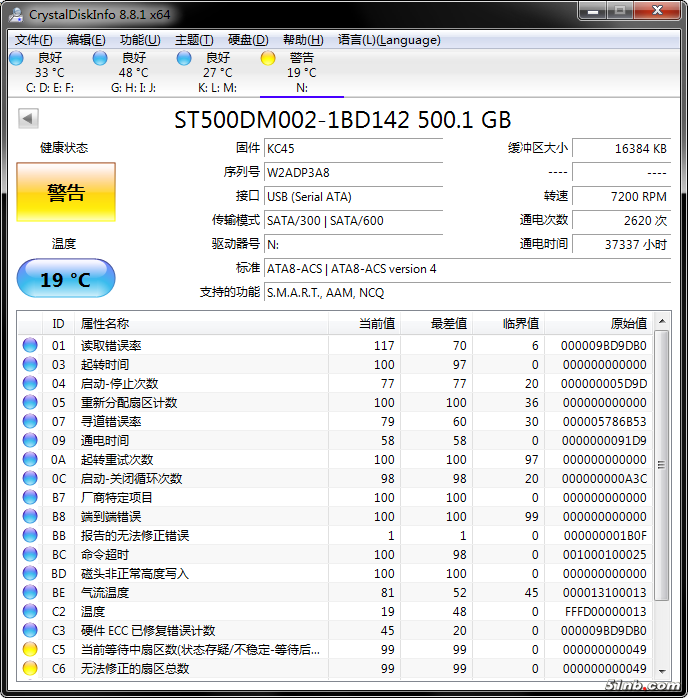
Task: Click the yellow caution dot for attribute C6
Action: click(30, 668)
